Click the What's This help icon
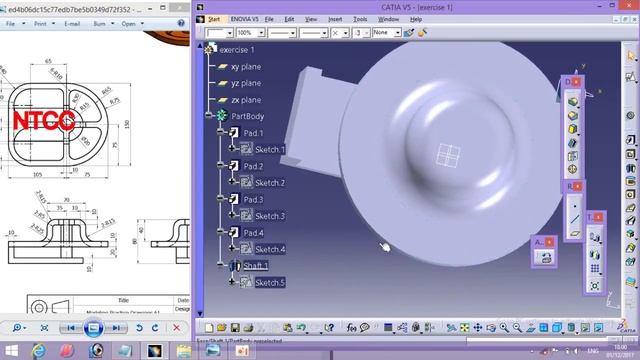 coord(329,328)
